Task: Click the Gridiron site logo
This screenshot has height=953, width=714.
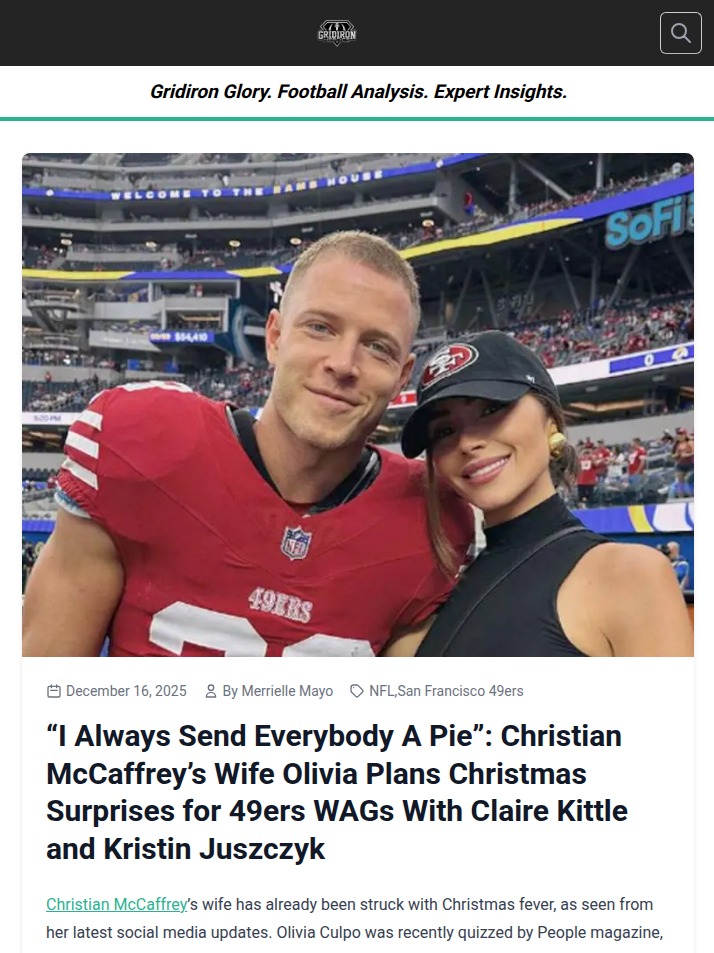Action: [337, 33]
